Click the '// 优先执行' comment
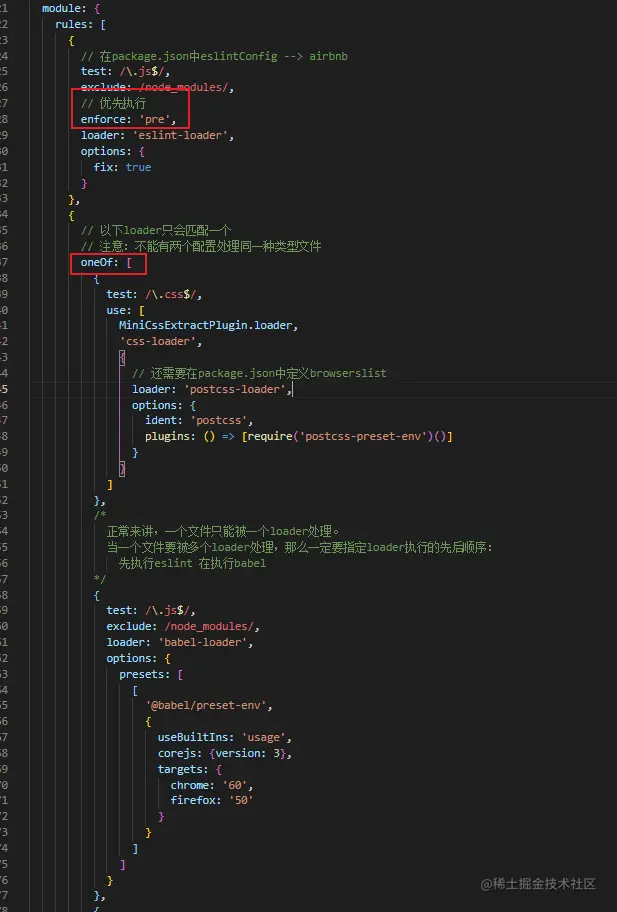This screenshot has width=617, height=912. click(x=113, y=104)
